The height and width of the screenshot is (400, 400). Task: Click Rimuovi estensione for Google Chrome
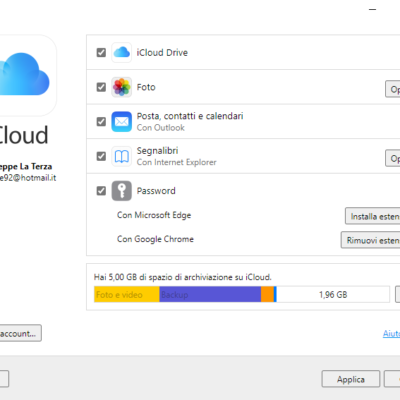pyautogui.click(x=370, y=240)
